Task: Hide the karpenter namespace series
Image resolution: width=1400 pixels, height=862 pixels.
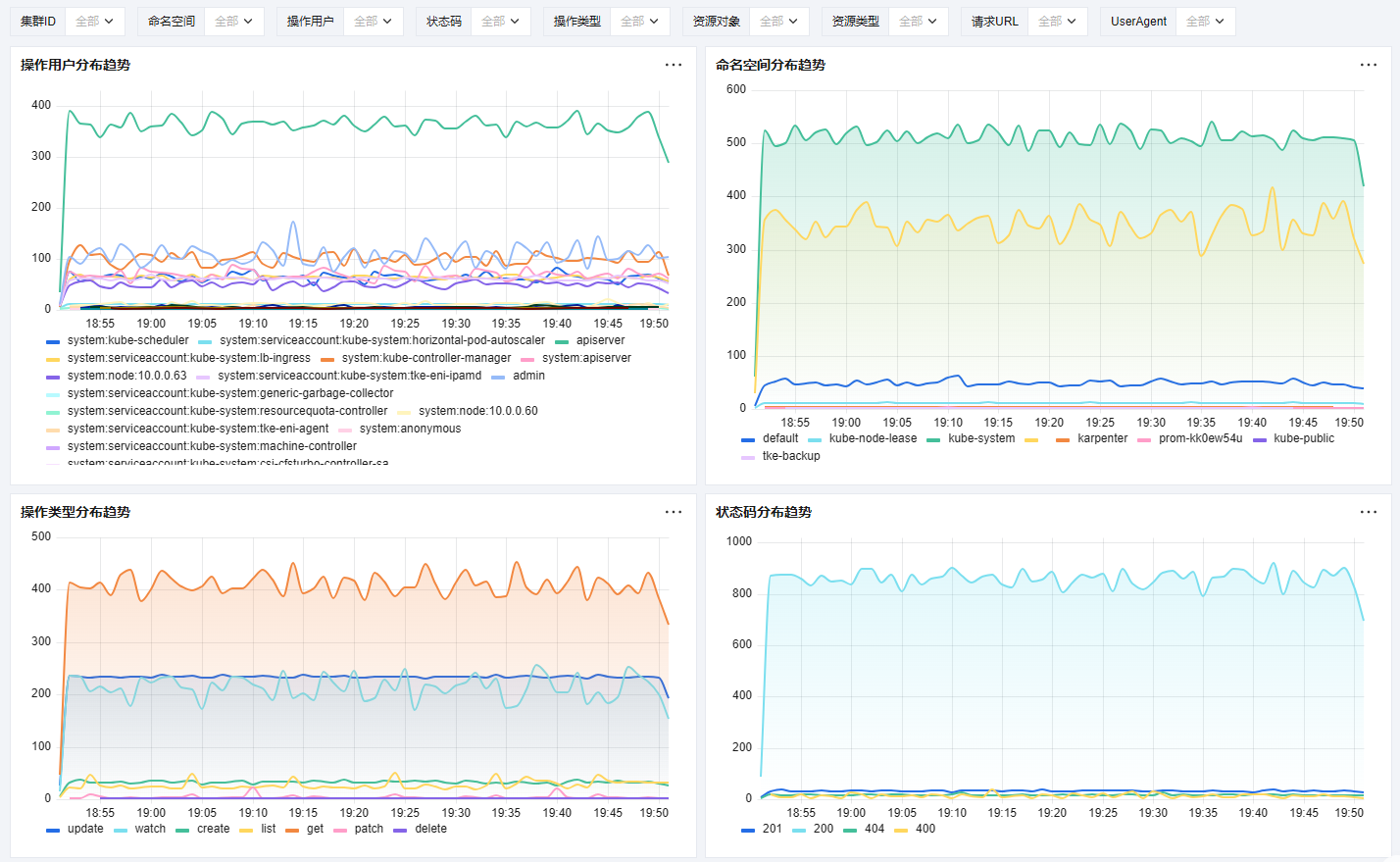Action: (x=1102, y=438)
